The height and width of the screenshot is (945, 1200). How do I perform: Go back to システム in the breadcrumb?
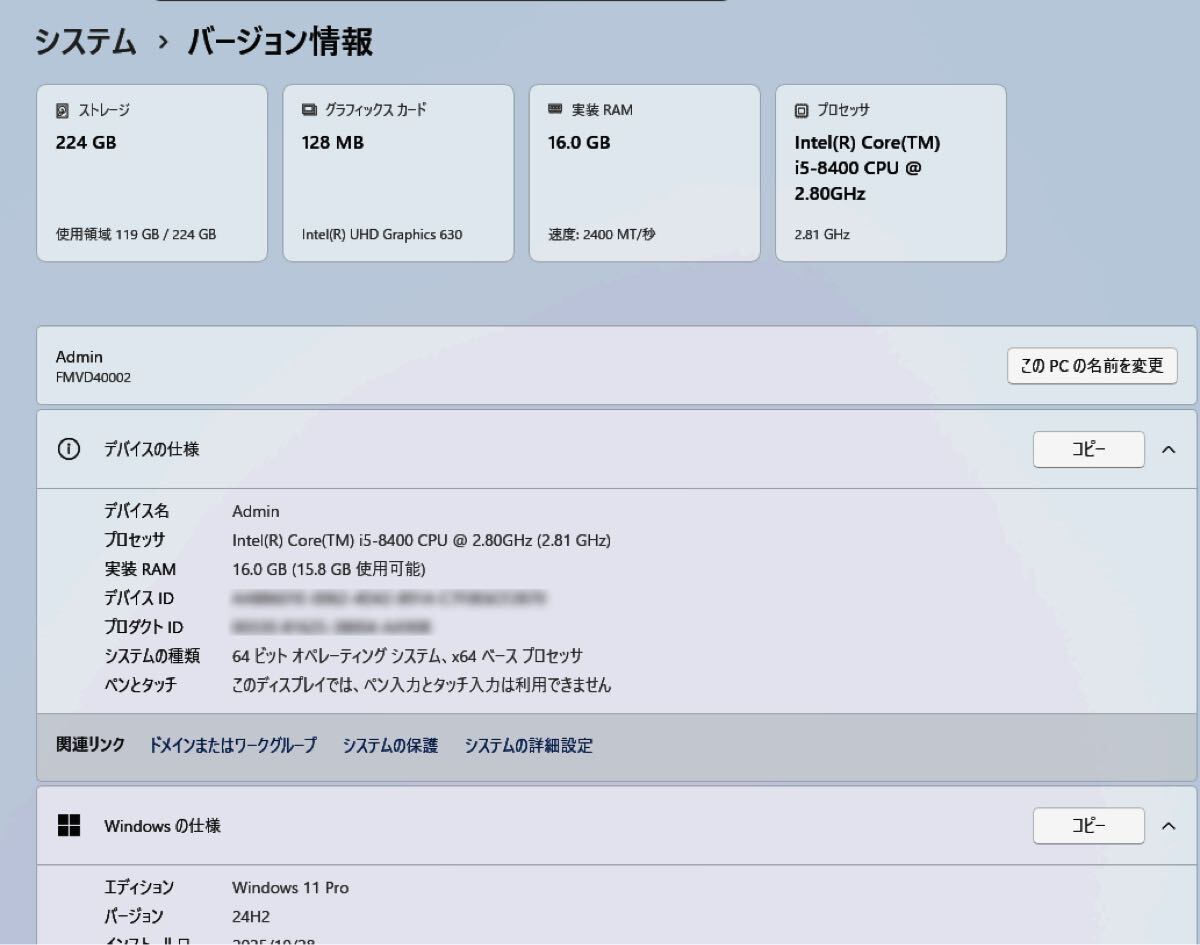click(85, 42)
